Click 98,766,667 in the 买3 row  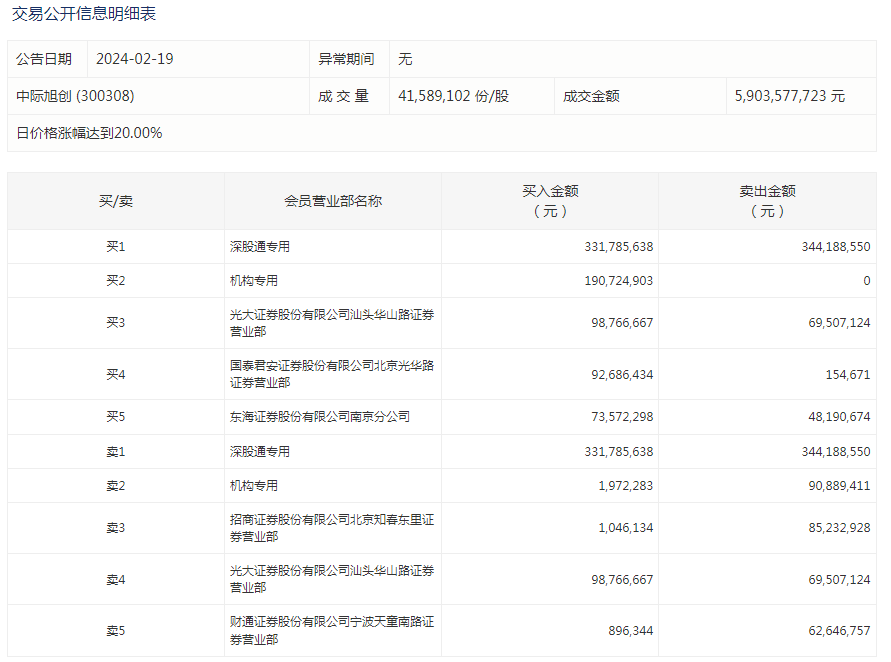coord(622,323)
